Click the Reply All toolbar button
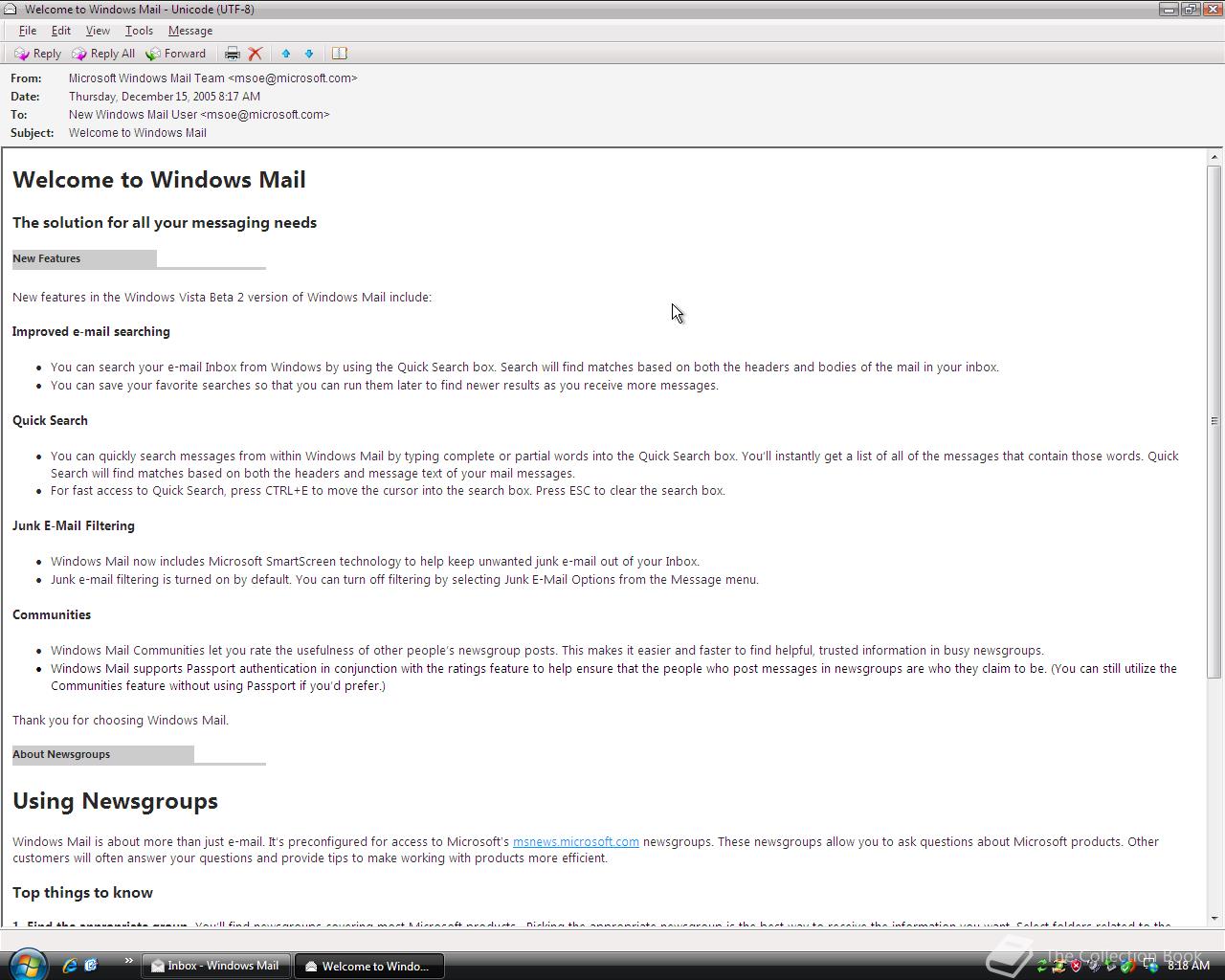 click(x=103, y=54)
